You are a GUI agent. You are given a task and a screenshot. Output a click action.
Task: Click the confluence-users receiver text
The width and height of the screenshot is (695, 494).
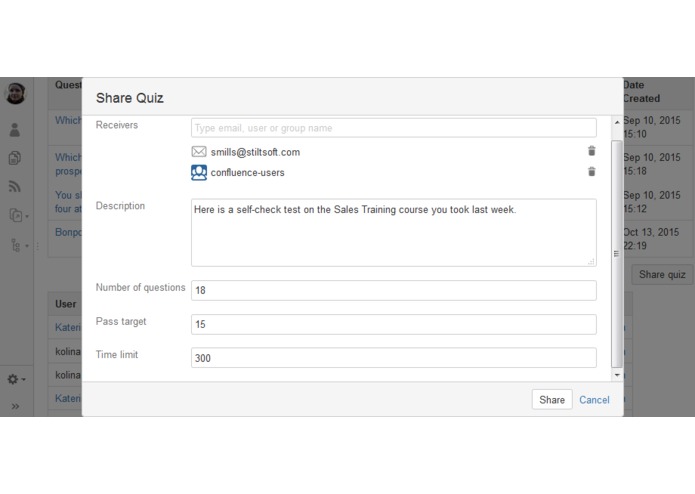tap(247, 173)
